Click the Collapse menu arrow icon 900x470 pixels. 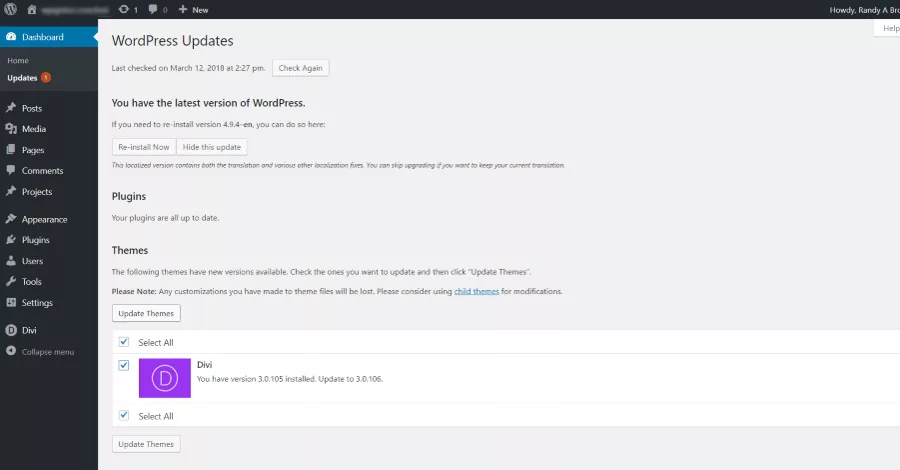[x=11, y=351]
